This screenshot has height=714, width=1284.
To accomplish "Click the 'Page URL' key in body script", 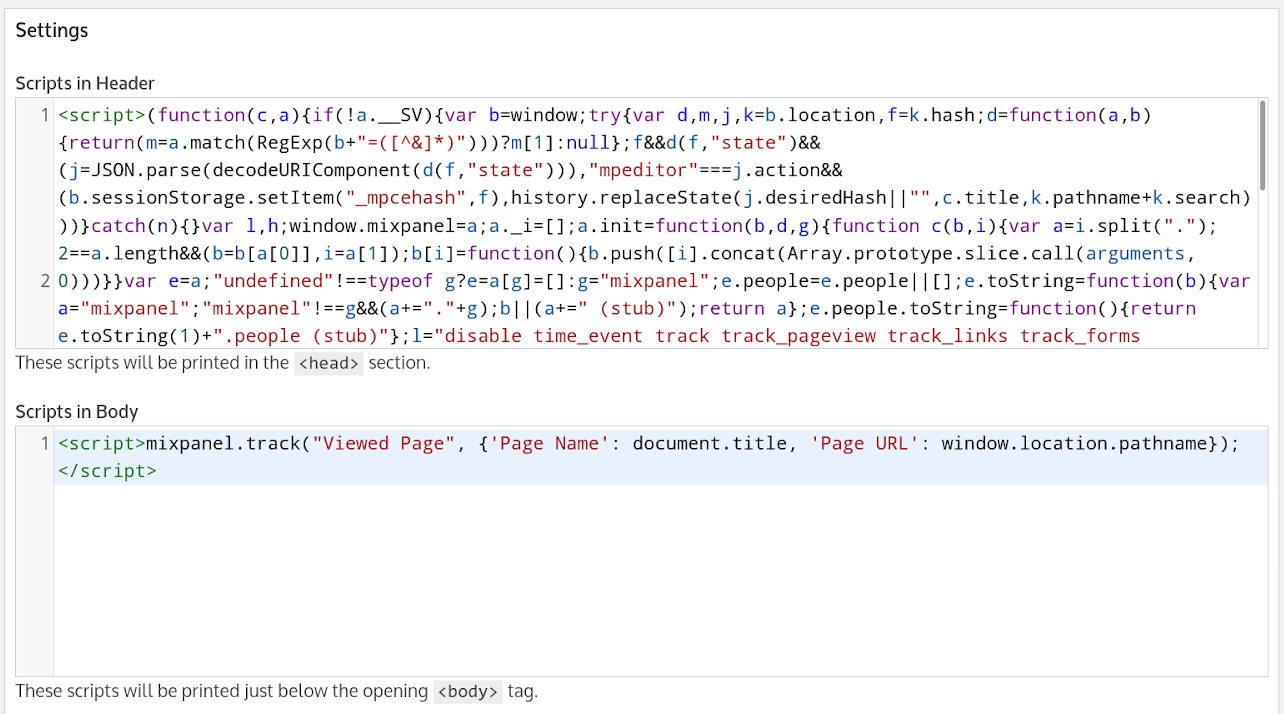I will tap(862, 443).
